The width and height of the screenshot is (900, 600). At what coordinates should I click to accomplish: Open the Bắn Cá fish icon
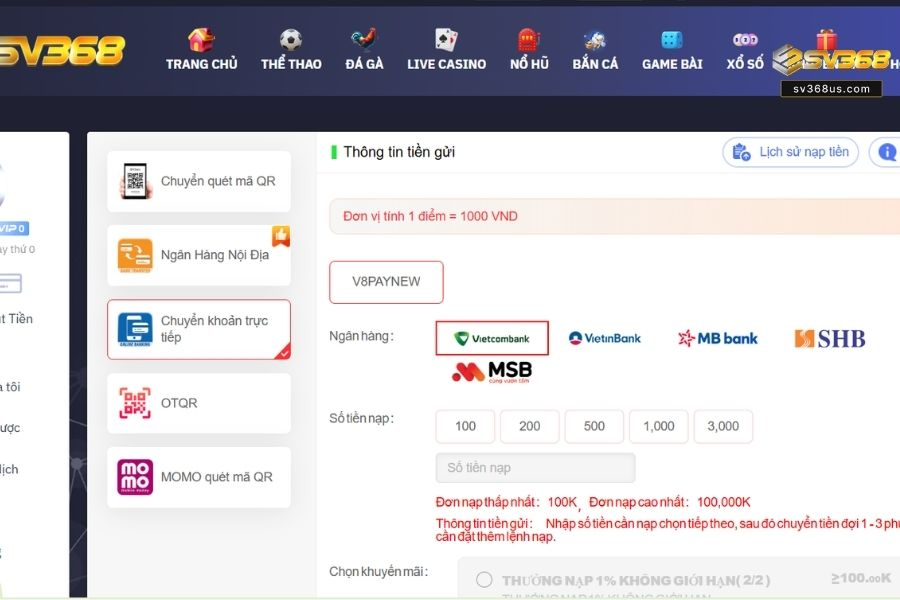click(x=595, y=40)
